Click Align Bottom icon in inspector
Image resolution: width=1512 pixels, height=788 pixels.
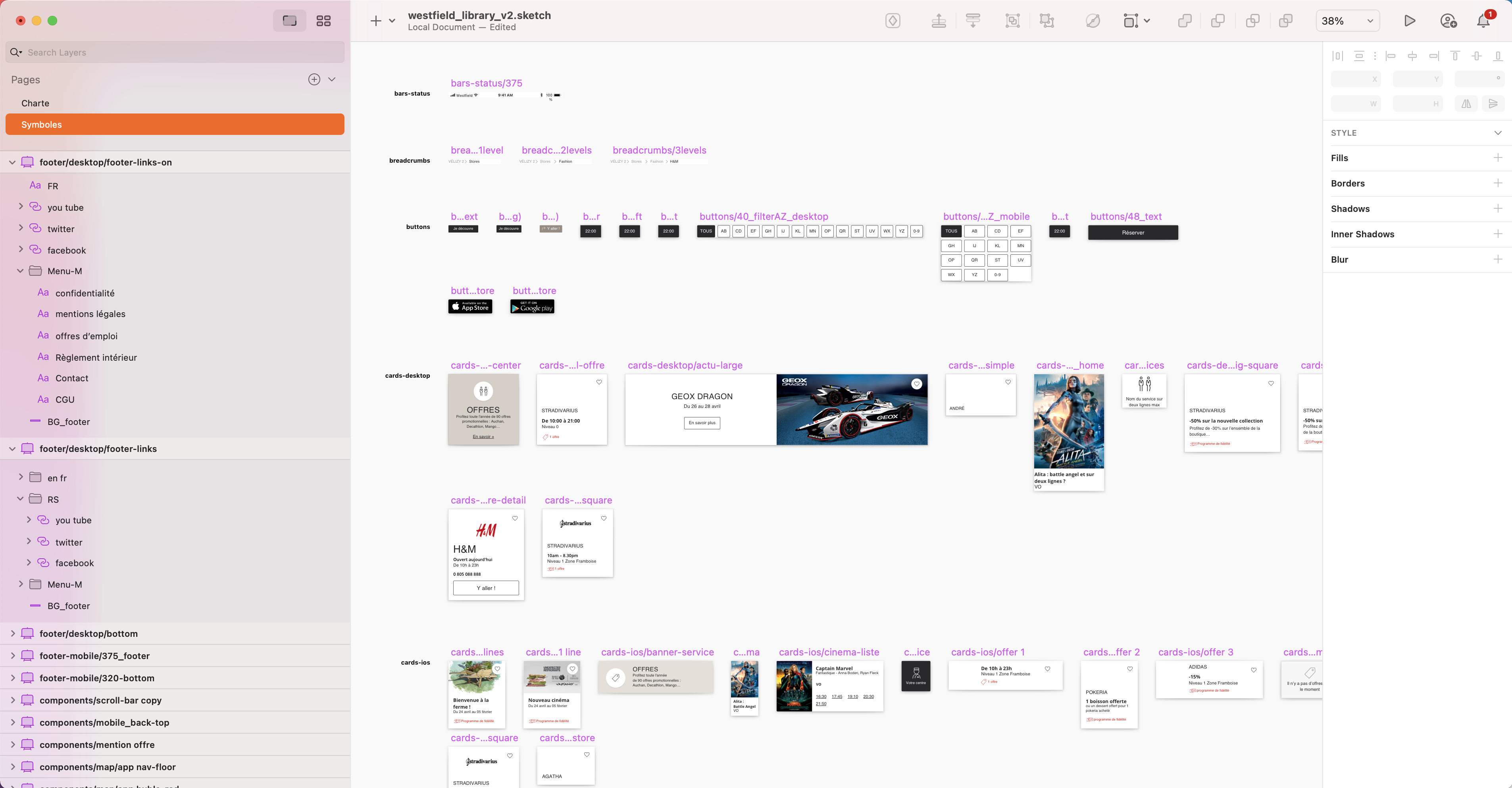coord(1498,56)
